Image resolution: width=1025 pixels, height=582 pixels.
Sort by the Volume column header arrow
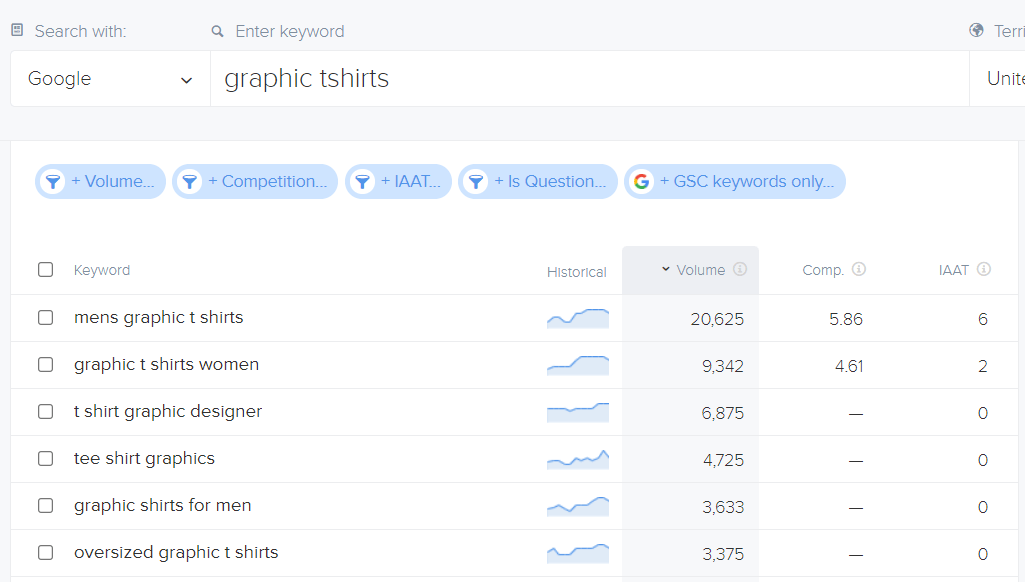pos(666,270)
